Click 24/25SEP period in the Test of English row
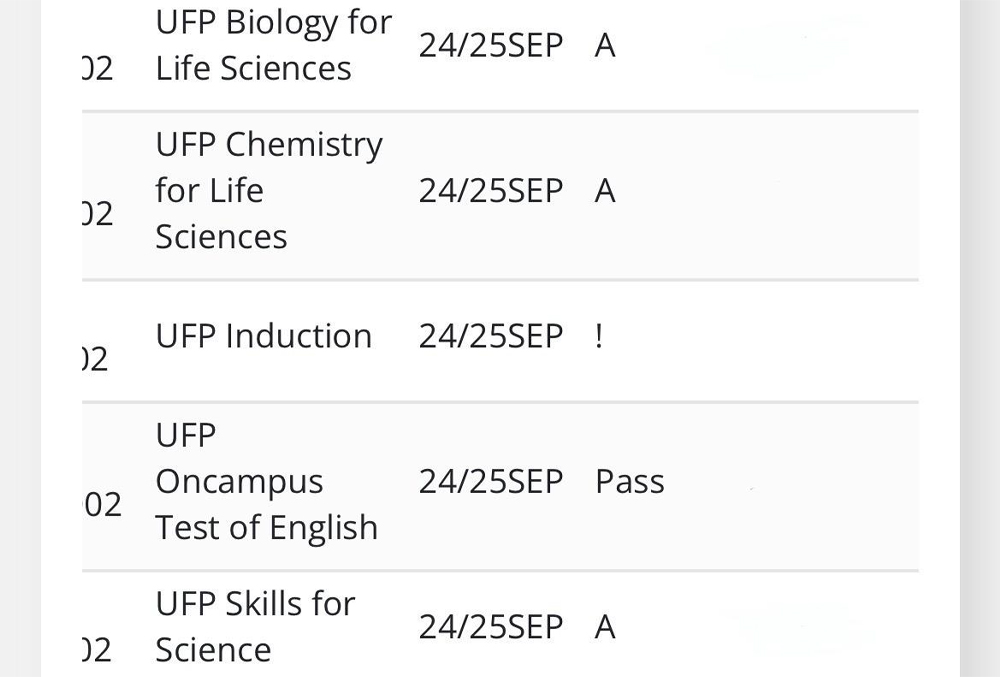Screen dimensions: 1000x677 point(491,481)
